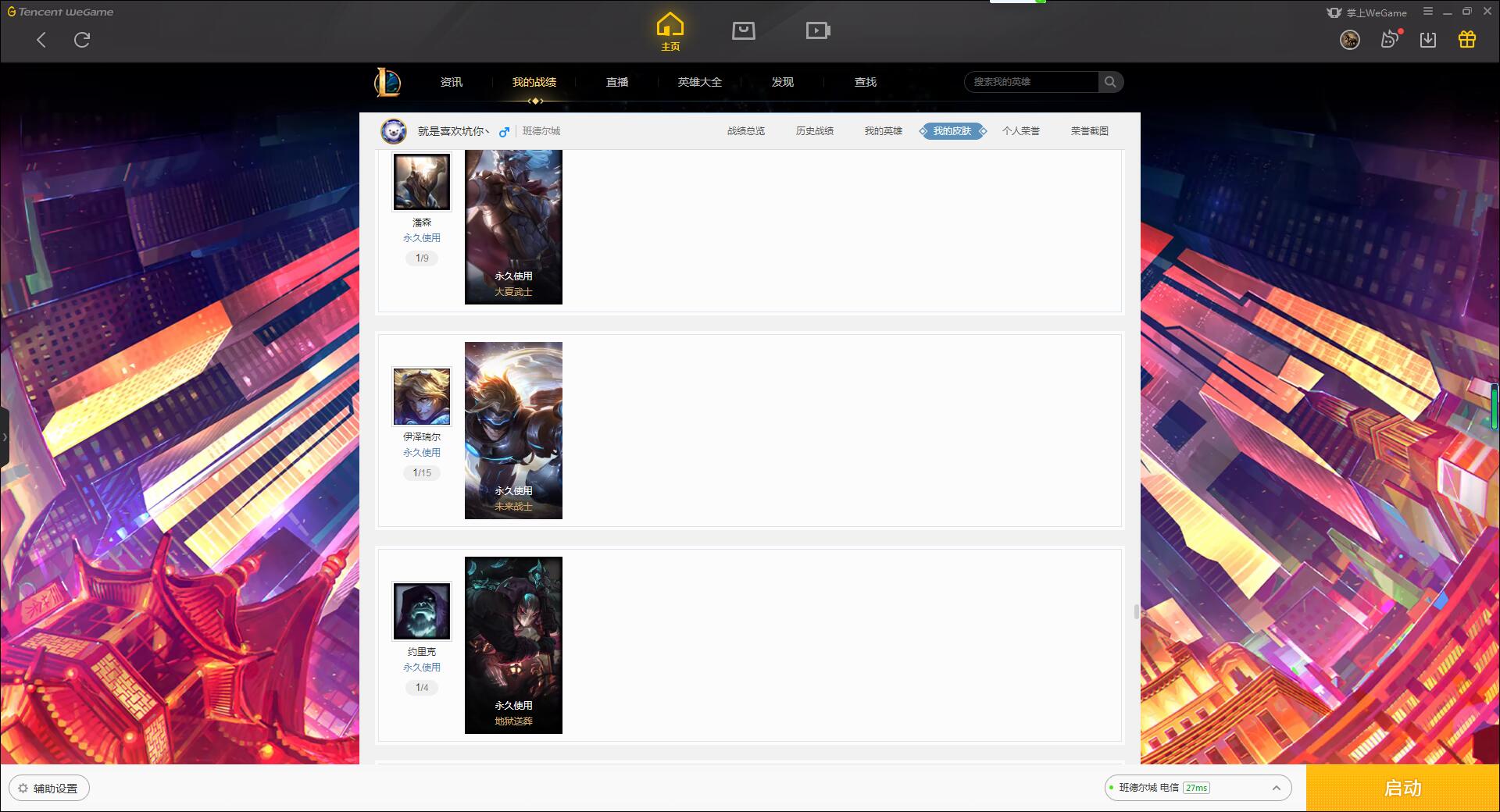Open the 英雄大全 tab
Image resolution: width=1500 pixels, height=812 pixels.
(700, 82)
